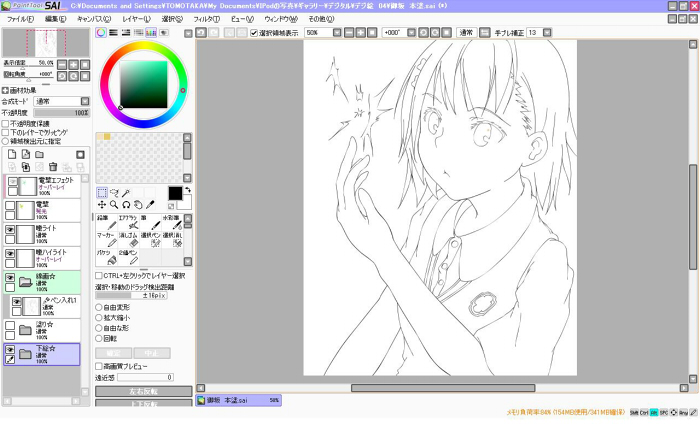Create a new linework layer

pos(26,154)
